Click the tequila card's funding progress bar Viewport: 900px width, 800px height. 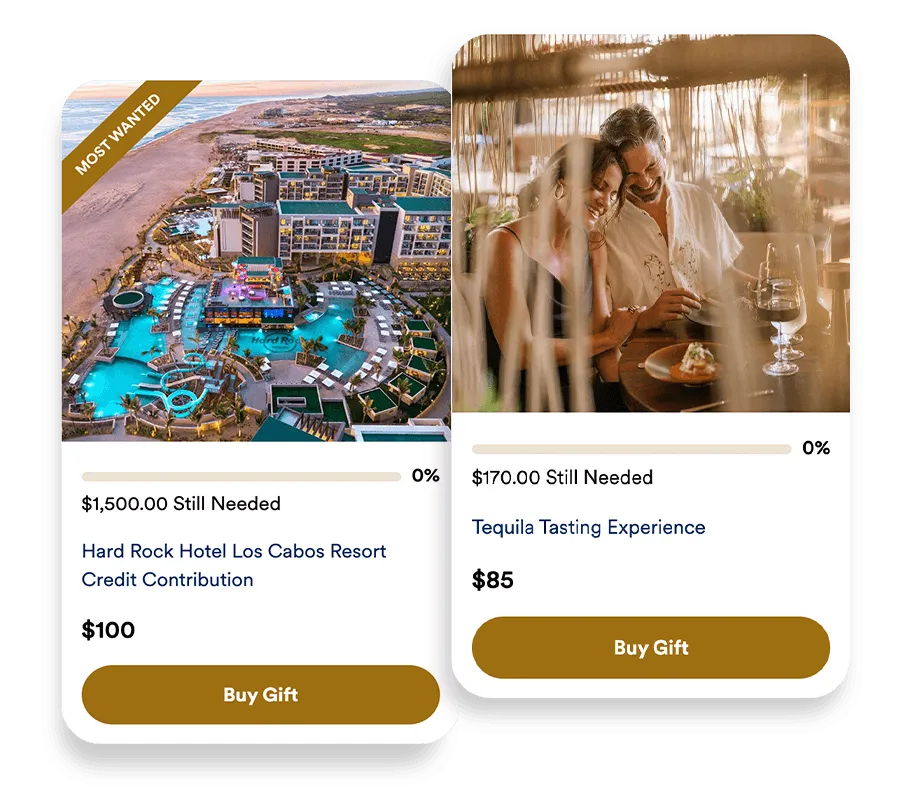(x=631, y=449)
